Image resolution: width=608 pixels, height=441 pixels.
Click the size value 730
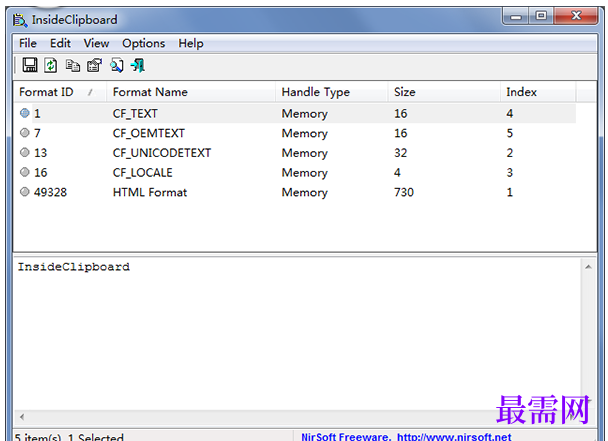(x=404, y=192)
